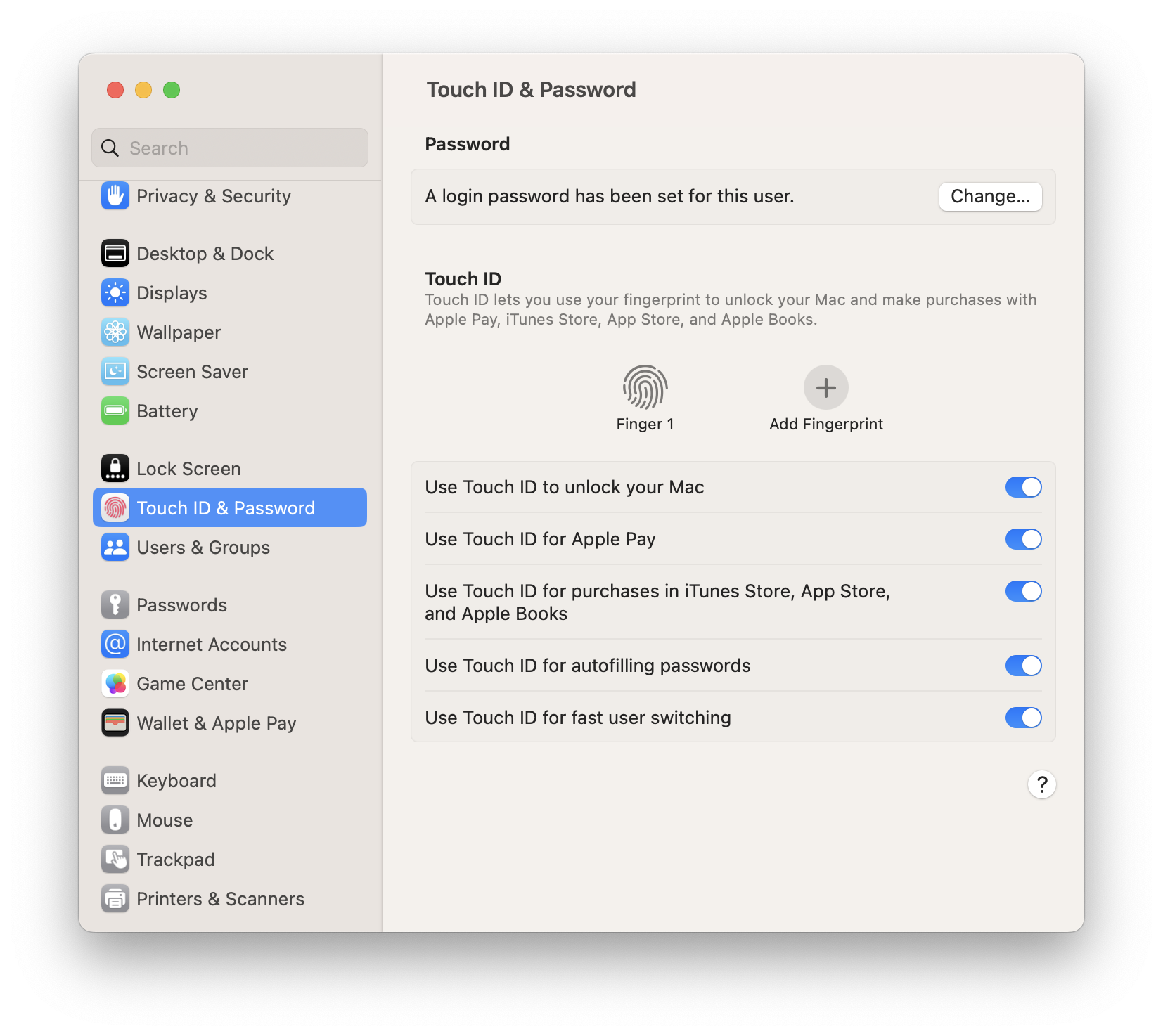Open Privacy & Security settings
This screenshot has width=1163, height=1036.
(x=213, y=196)
